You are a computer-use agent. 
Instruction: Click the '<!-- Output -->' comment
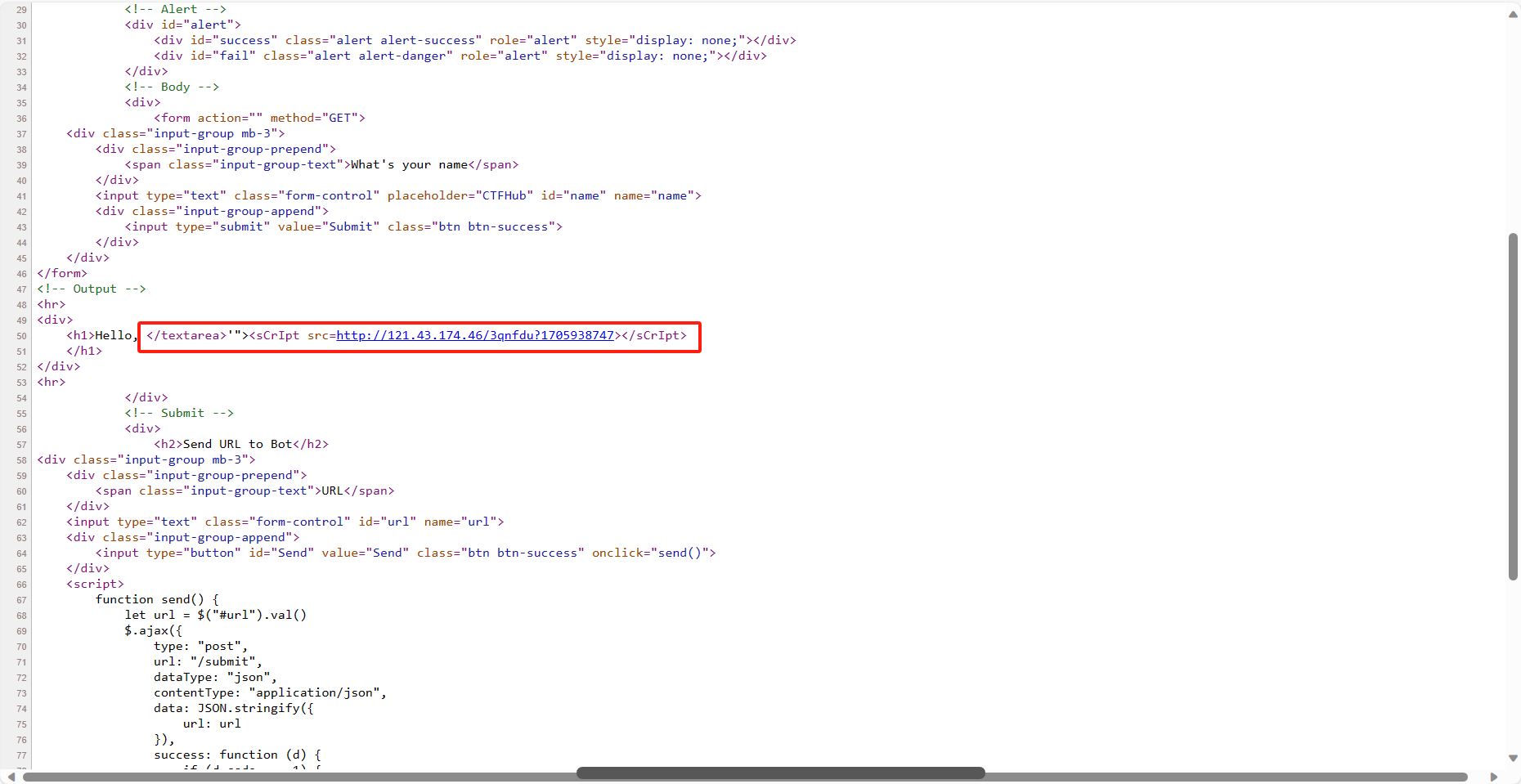point(92,289)
